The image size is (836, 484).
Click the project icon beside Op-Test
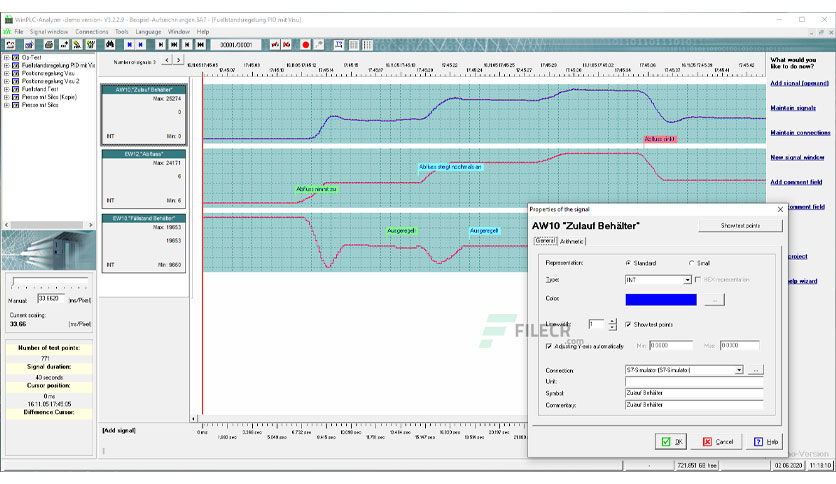click(16, 57)
